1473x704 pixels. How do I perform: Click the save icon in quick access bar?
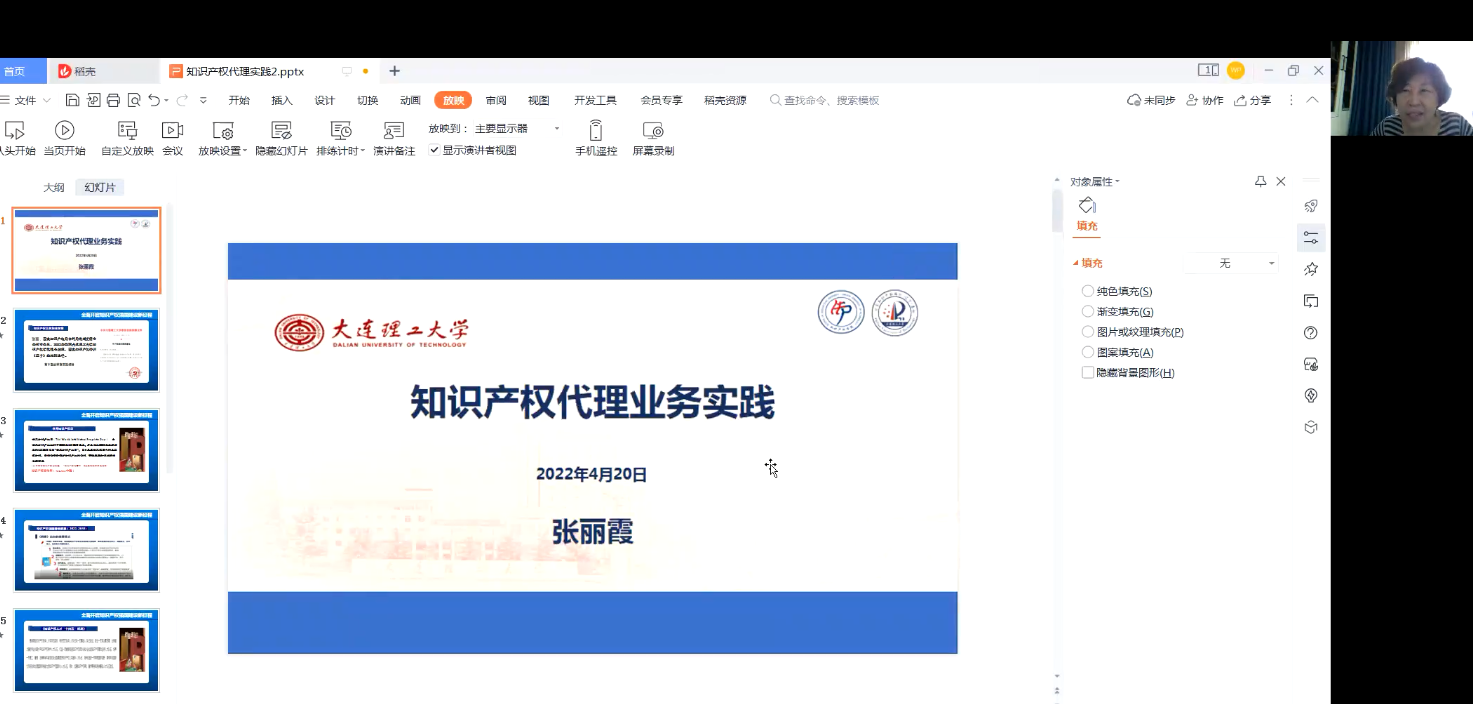pyautogui.click(x=72, y=100)
